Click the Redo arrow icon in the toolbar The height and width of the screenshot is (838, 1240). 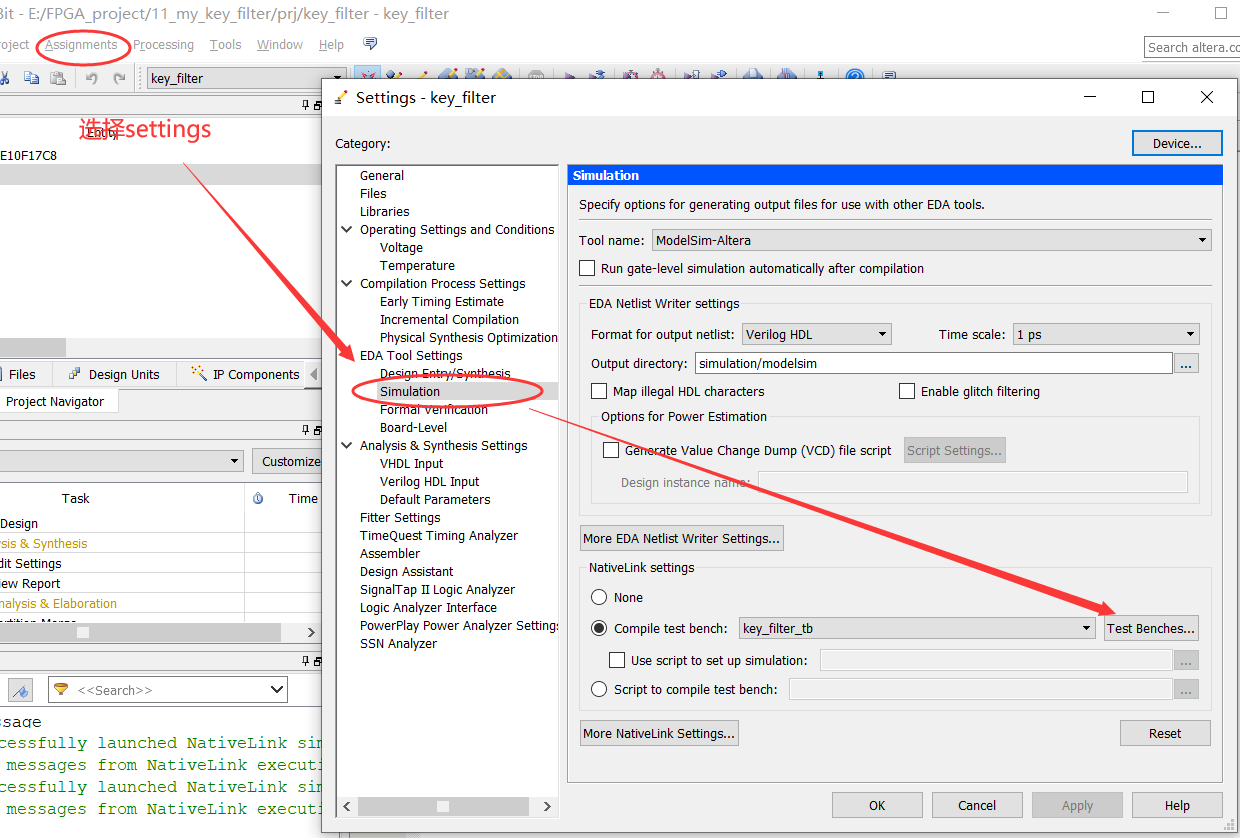[119, 78]
